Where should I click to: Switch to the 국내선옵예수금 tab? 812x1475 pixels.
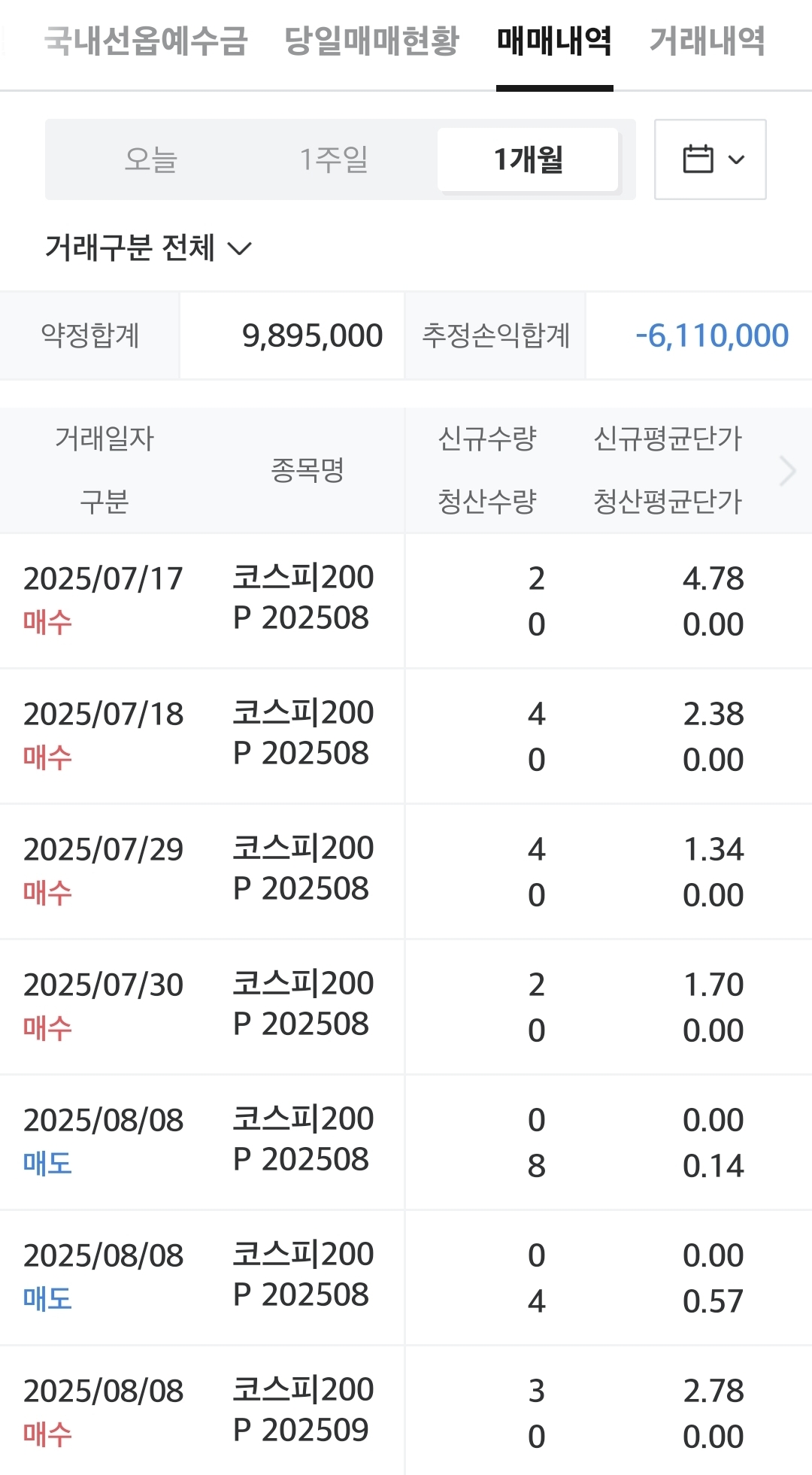click(x=146, y=41)
